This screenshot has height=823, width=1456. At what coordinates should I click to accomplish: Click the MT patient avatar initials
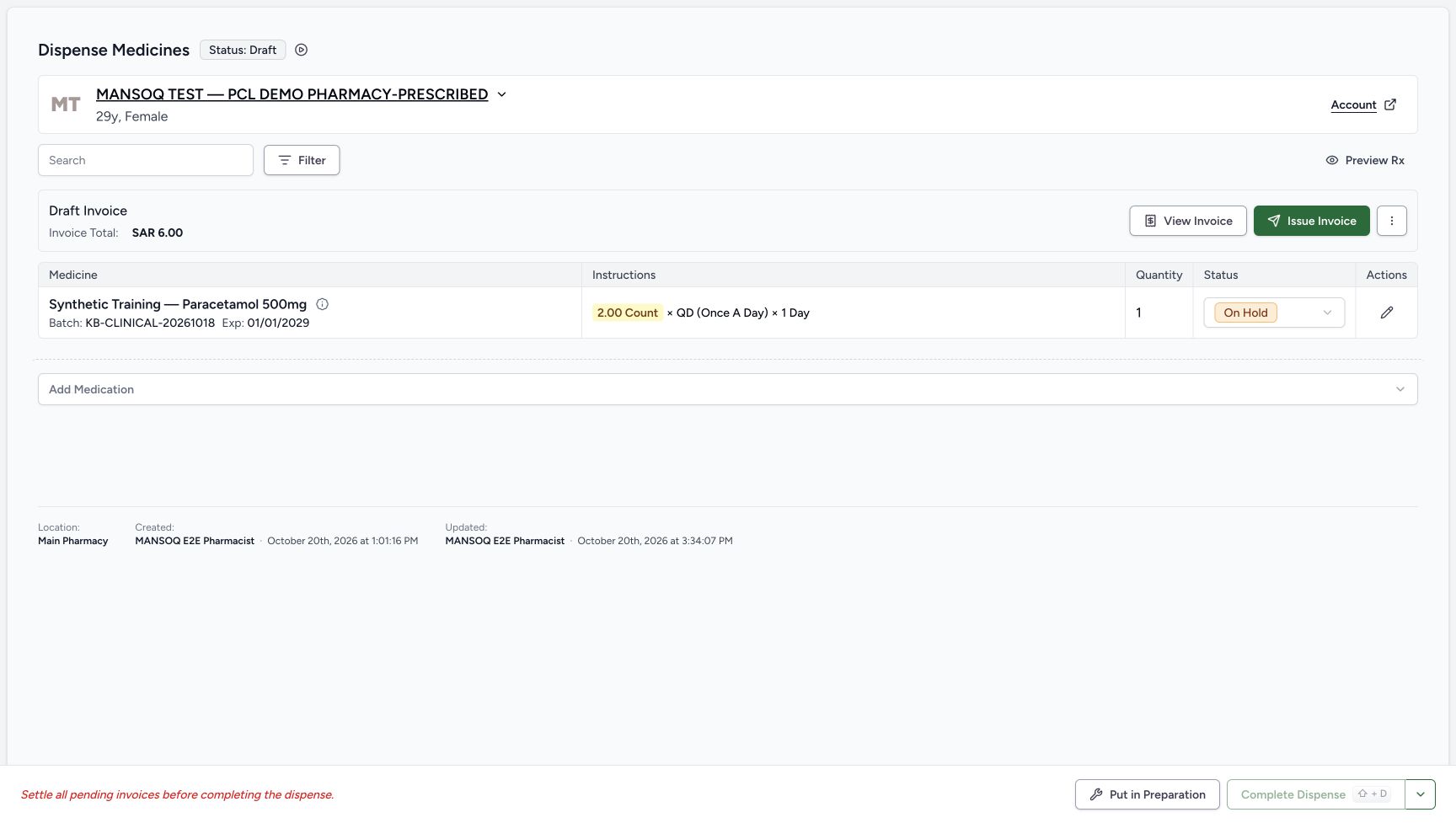click(66, 104)
